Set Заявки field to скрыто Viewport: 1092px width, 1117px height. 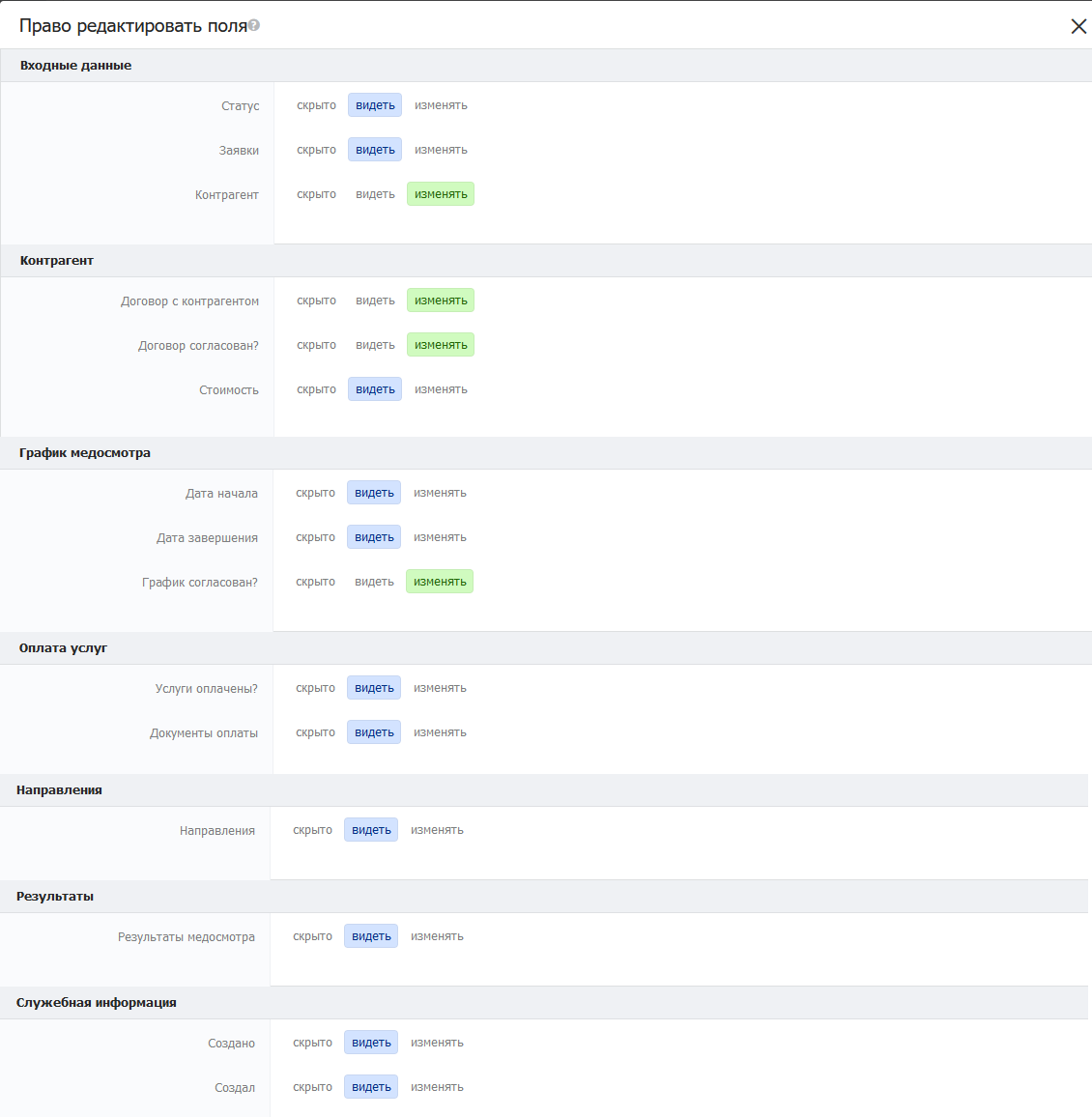click(316, 150)
